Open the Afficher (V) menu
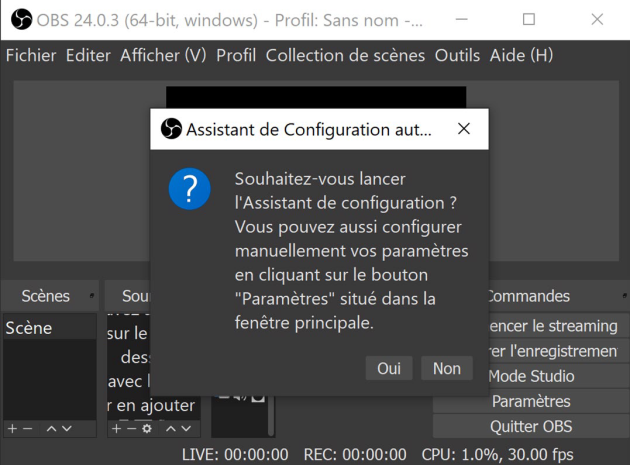The image size is (630, 465). [163, 55]
